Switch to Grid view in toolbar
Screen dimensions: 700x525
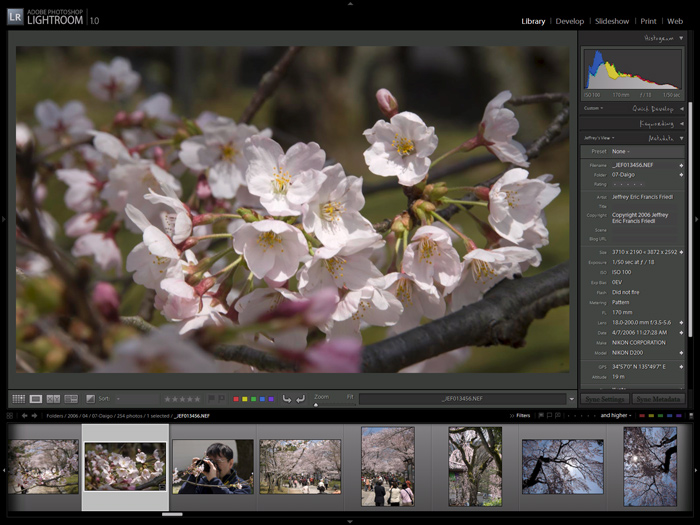(x=18, y=399)
